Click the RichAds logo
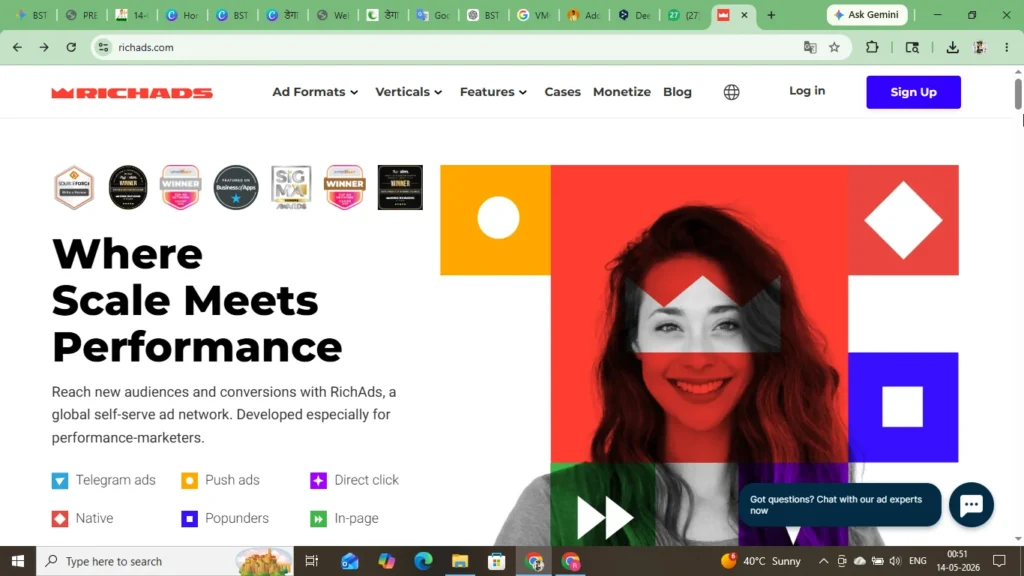The height and width of the screenshot is (576, 1024). click(132, 93)
